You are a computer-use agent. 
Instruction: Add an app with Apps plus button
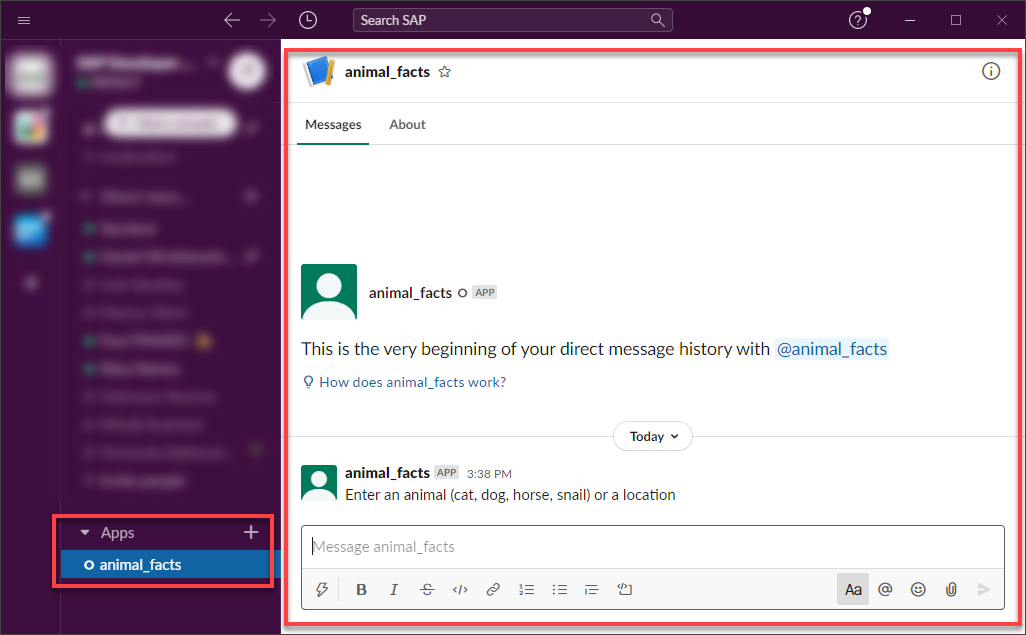pos(251,532)
